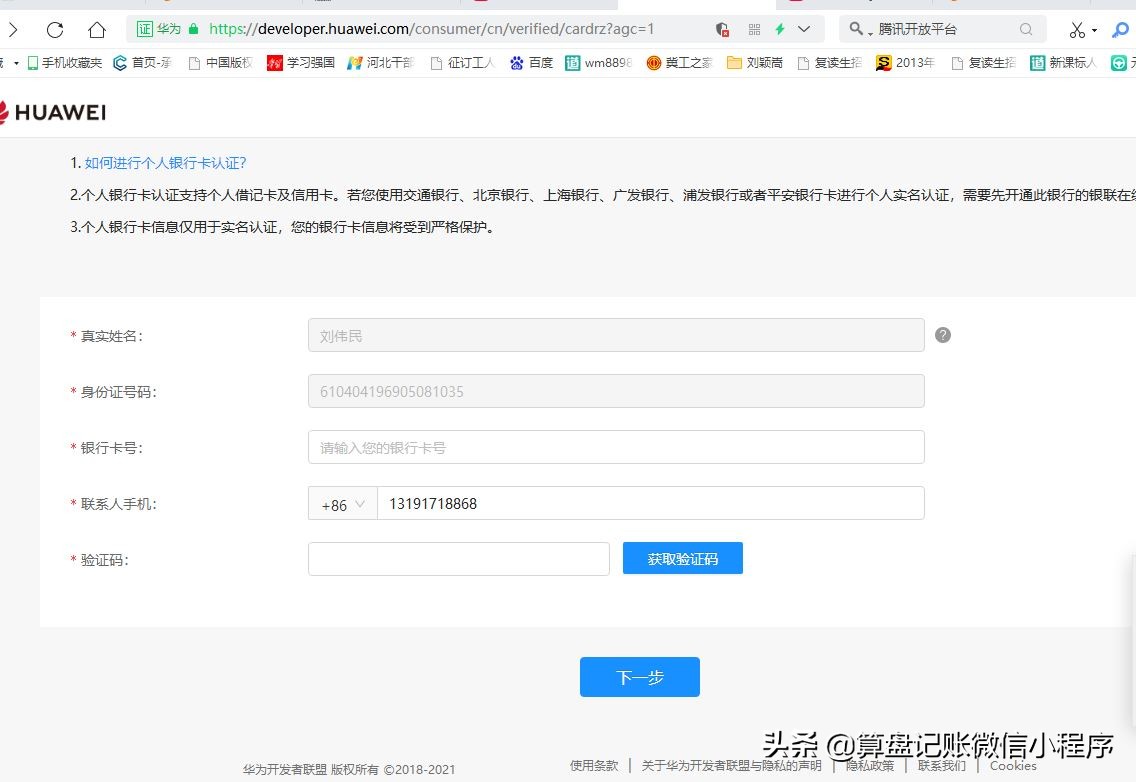
Task: Click inside the 银行卡号 input field
Action: (x=615, y=447)
